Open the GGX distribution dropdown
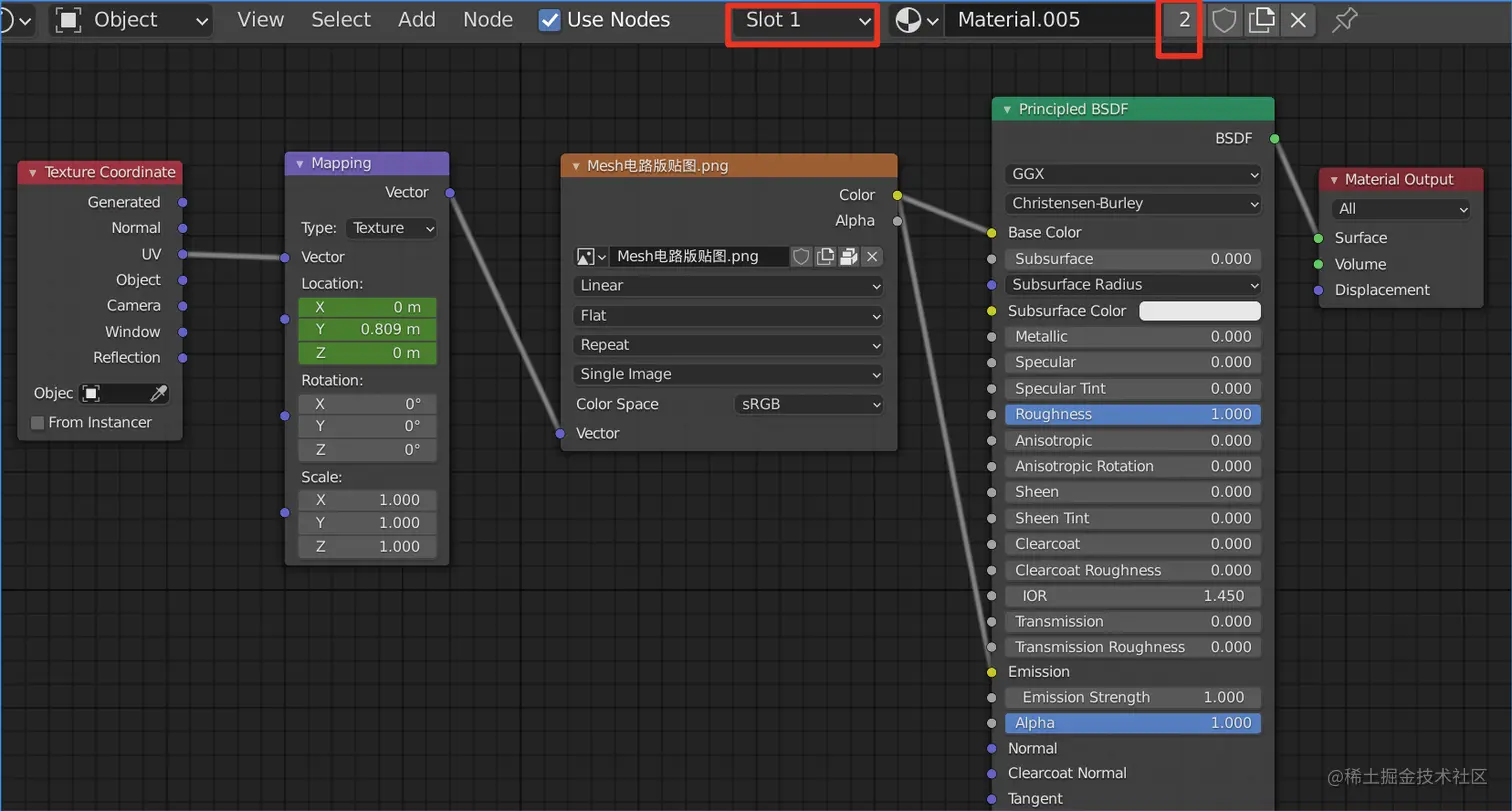The width and height of the screenshot is (1512, 811). (1133, 174)
